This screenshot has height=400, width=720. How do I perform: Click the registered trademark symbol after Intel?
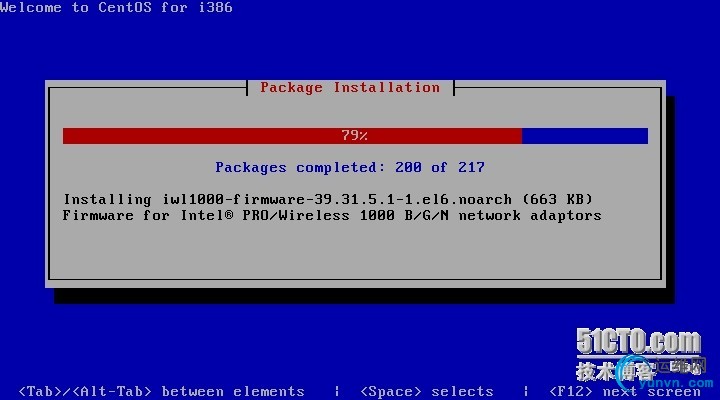[229, 215]
